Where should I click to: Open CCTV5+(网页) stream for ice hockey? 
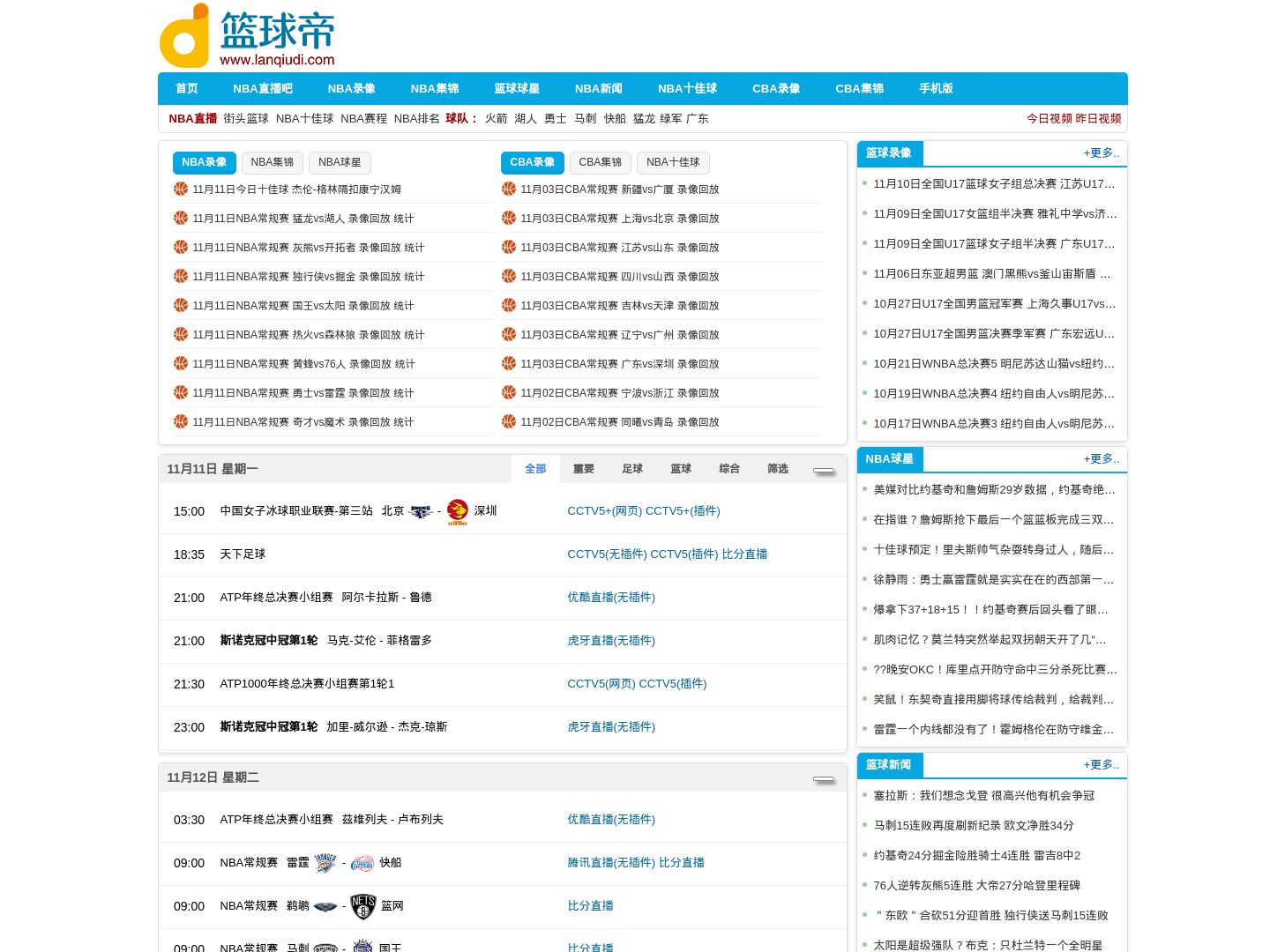click(605, 511)
